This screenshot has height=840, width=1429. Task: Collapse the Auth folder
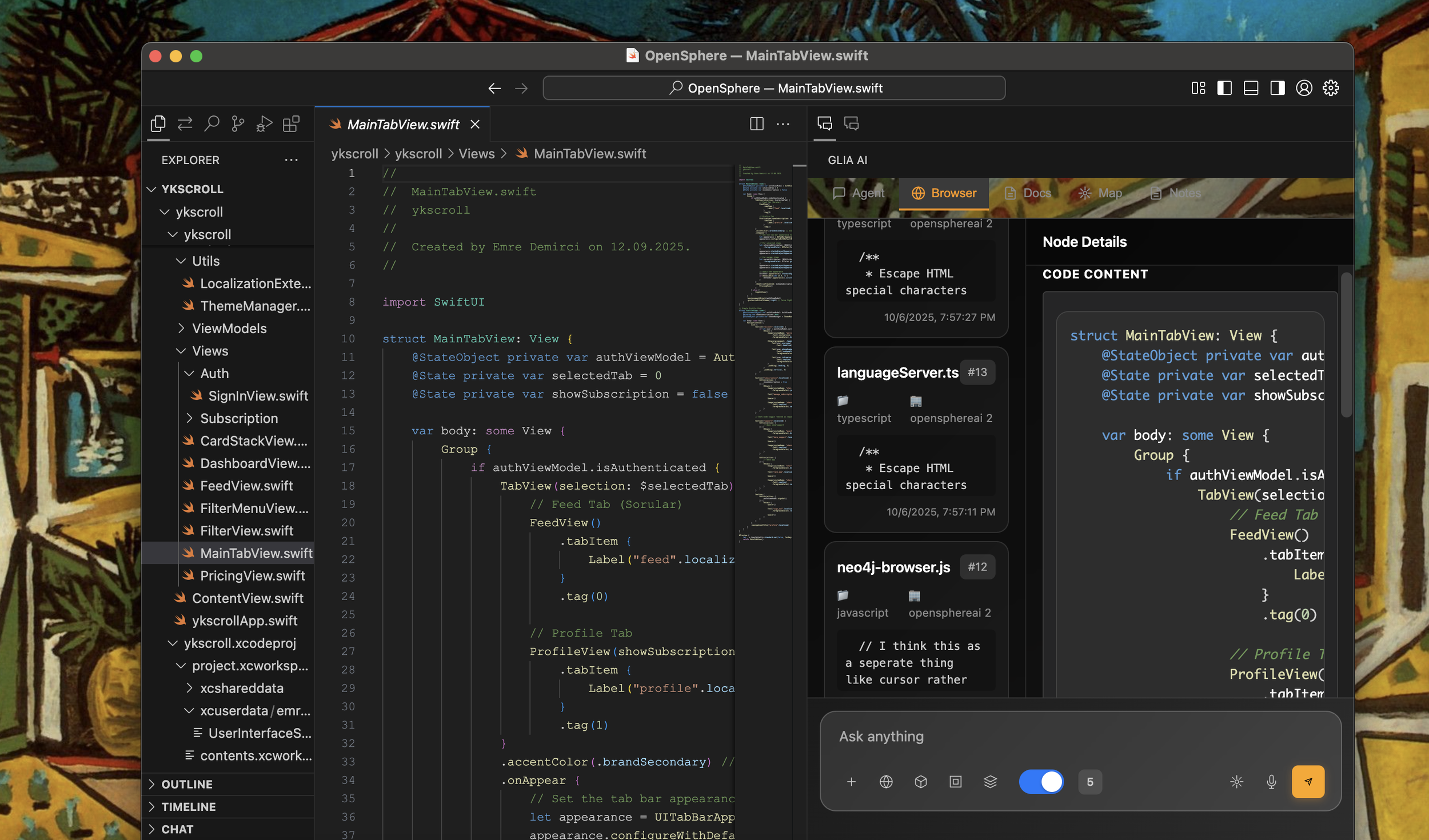[x=227, y=373]
